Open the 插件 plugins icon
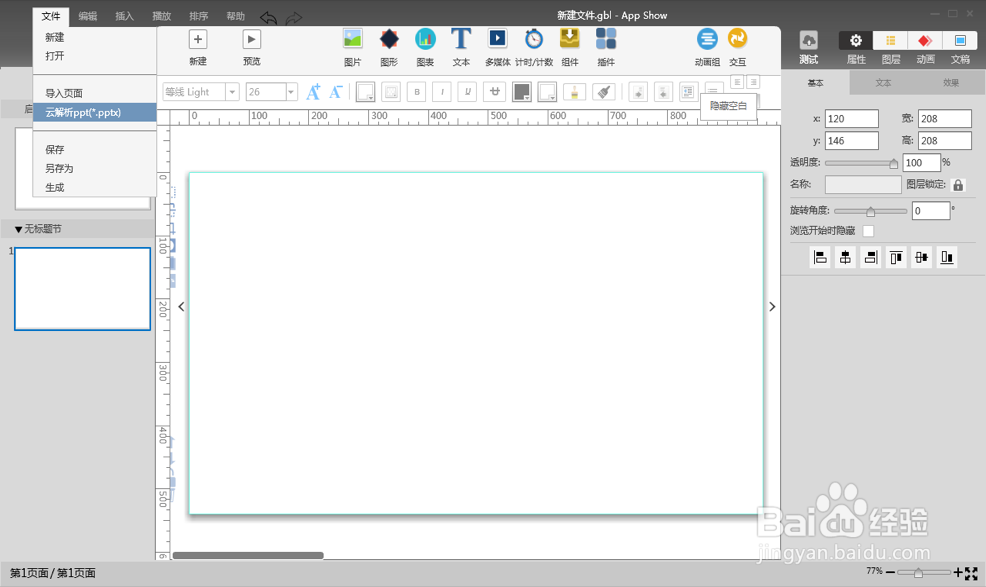This screenshot has height=587, width=986. point(606,39)
